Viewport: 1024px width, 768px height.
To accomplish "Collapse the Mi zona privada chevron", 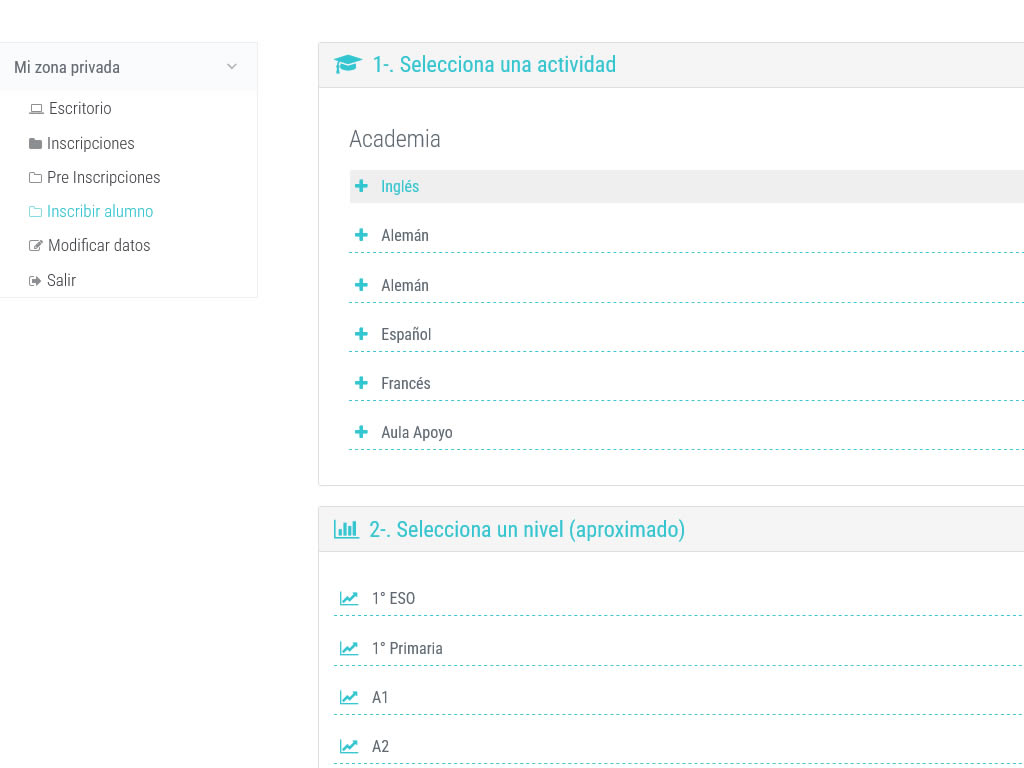I will point(232,67).
